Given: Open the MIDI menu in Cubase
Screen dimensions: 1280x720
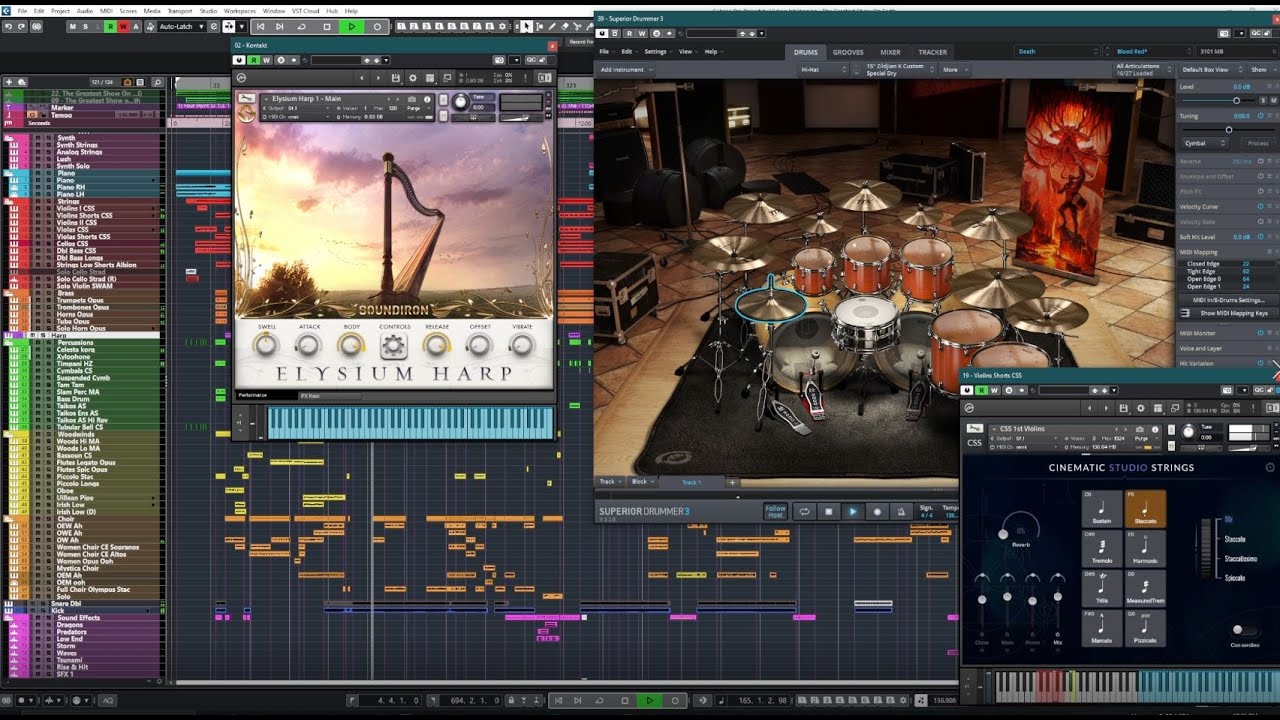Looking at the screenshot, I should tap(106, 11).
